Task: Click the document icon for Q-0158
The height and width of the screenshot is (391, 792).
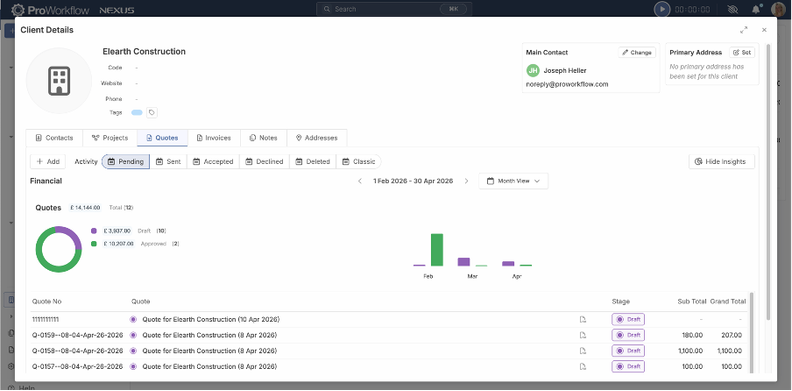Action: click(583, 351)
